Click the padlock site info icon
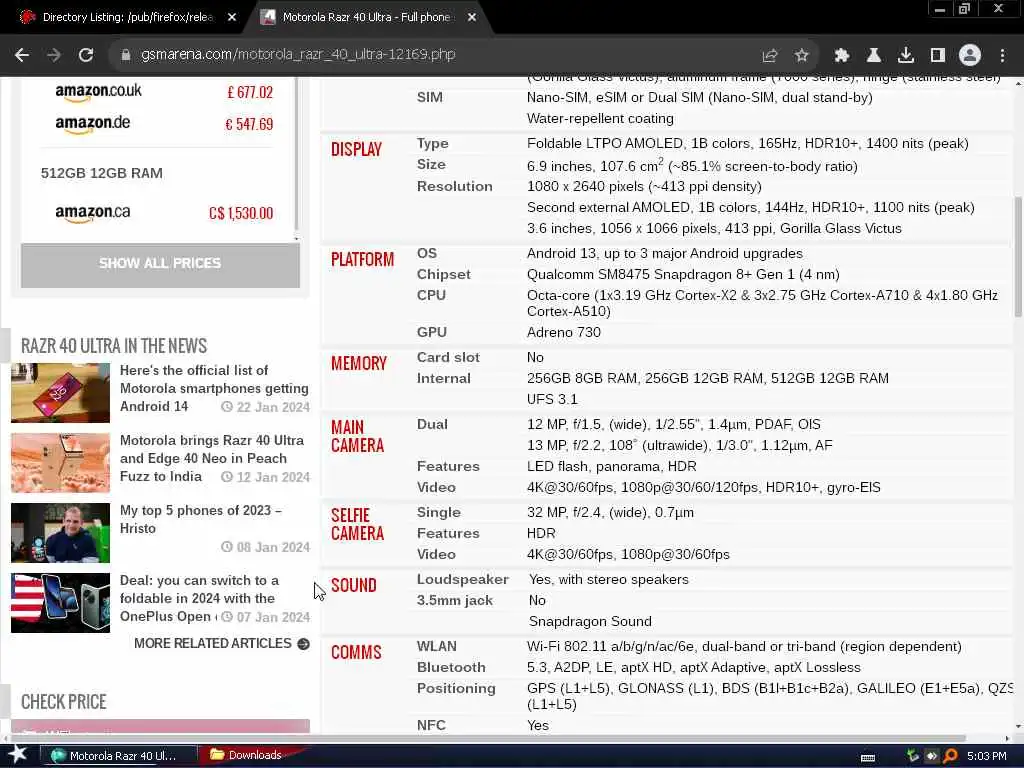This screenshot has width=1024, height=768. 125,55
